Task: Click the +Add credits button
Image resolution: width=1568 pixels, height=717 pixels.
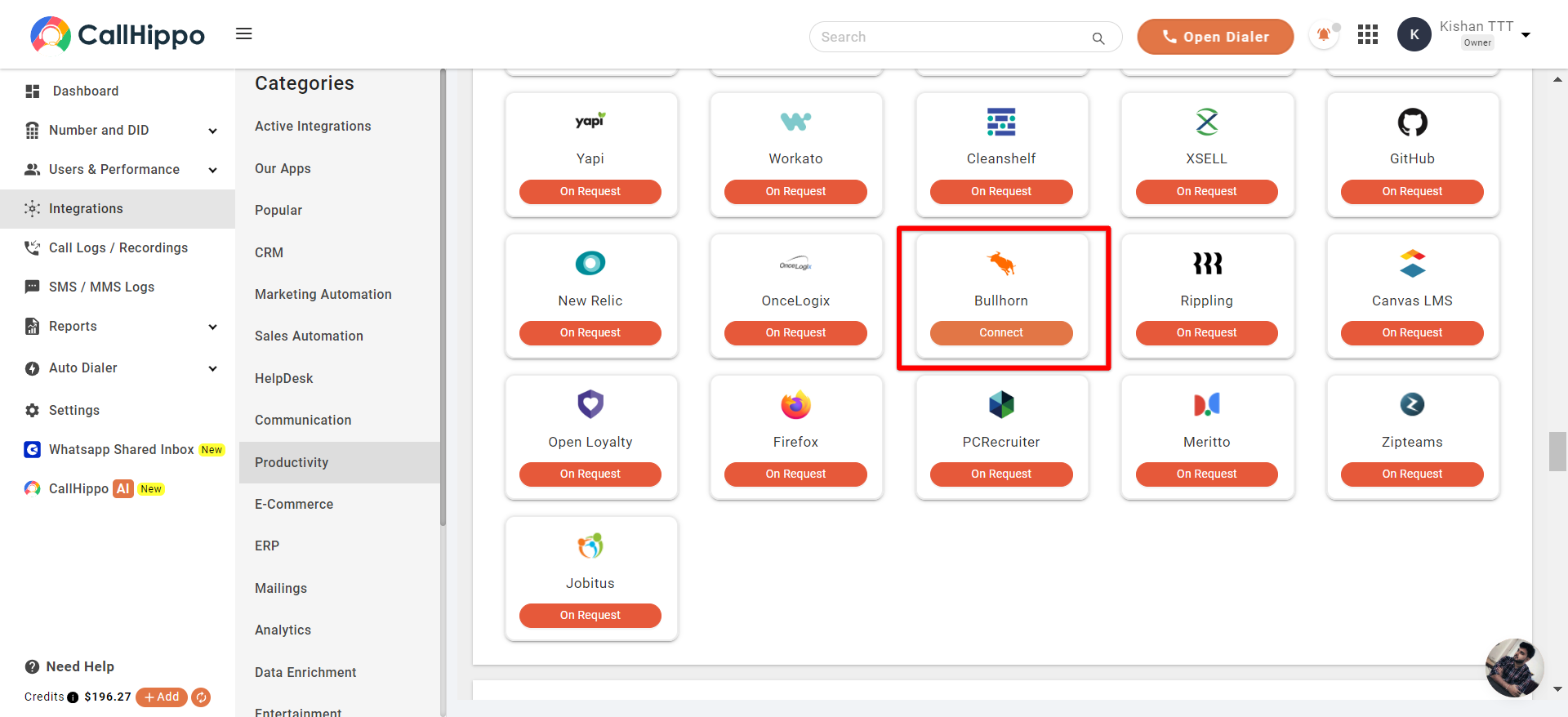Action: tap(162, 697)
